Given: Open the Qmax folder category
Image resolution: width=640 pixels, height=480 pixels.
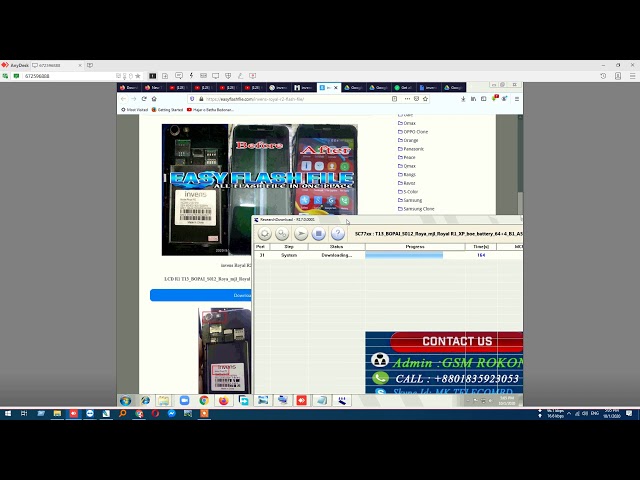Looking at the screenshot, I should coord(407,166).
